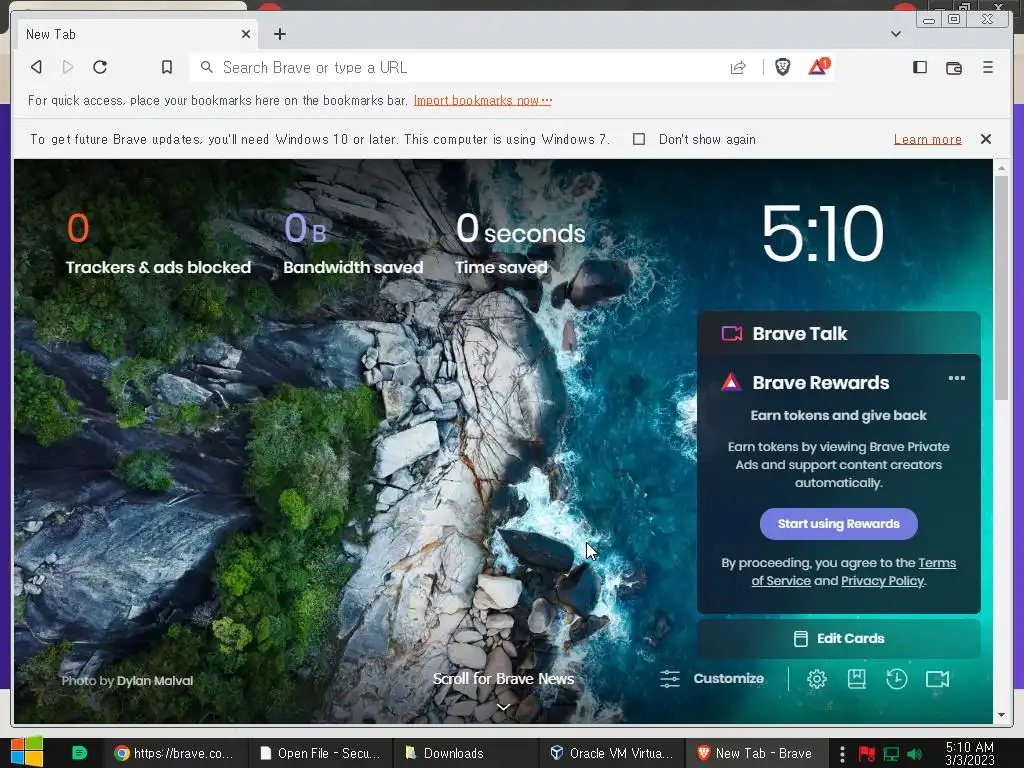
Task: Toggle the sidebar panel icon
Action: point(920,67)
